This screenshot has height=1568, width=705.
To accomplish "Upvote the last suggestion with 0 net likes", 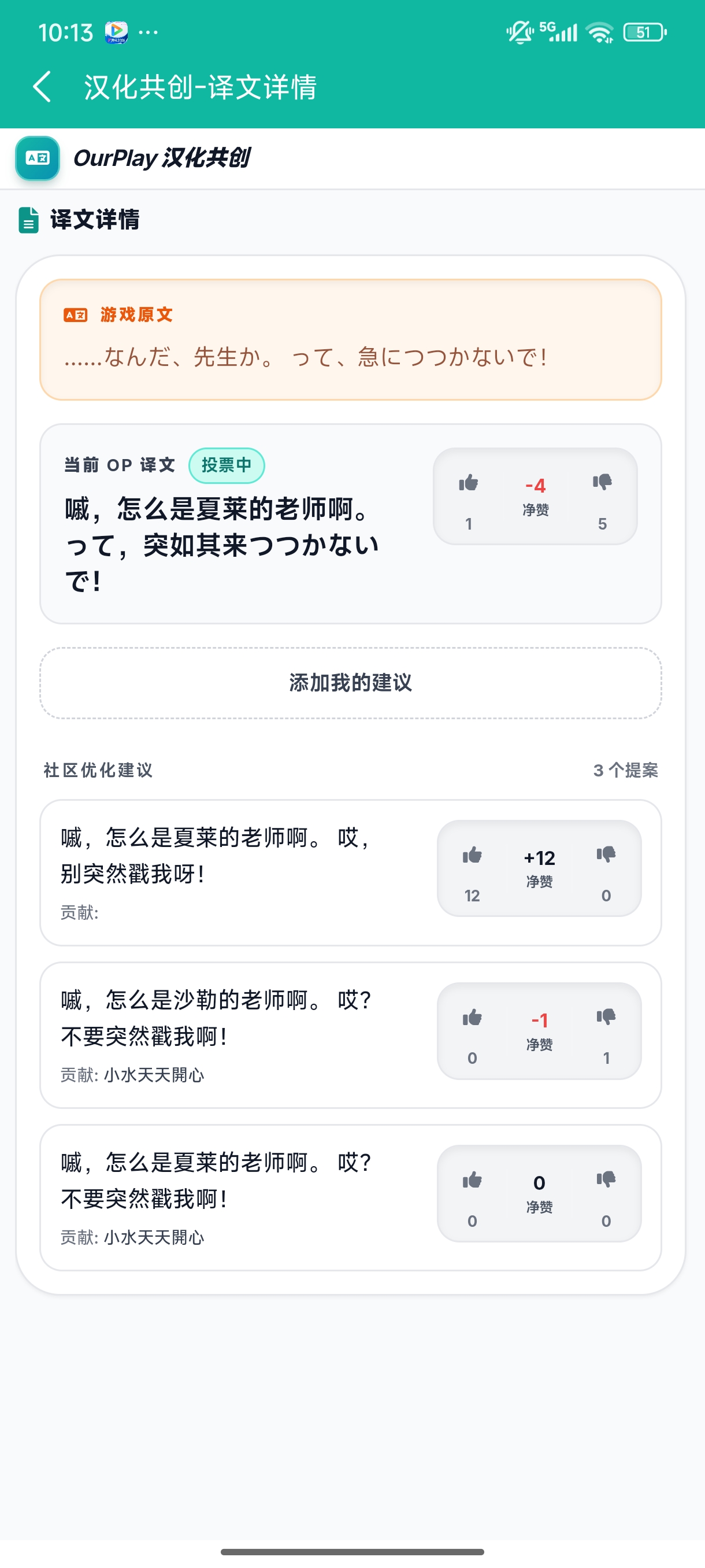I will click(x=472, y=1181).
